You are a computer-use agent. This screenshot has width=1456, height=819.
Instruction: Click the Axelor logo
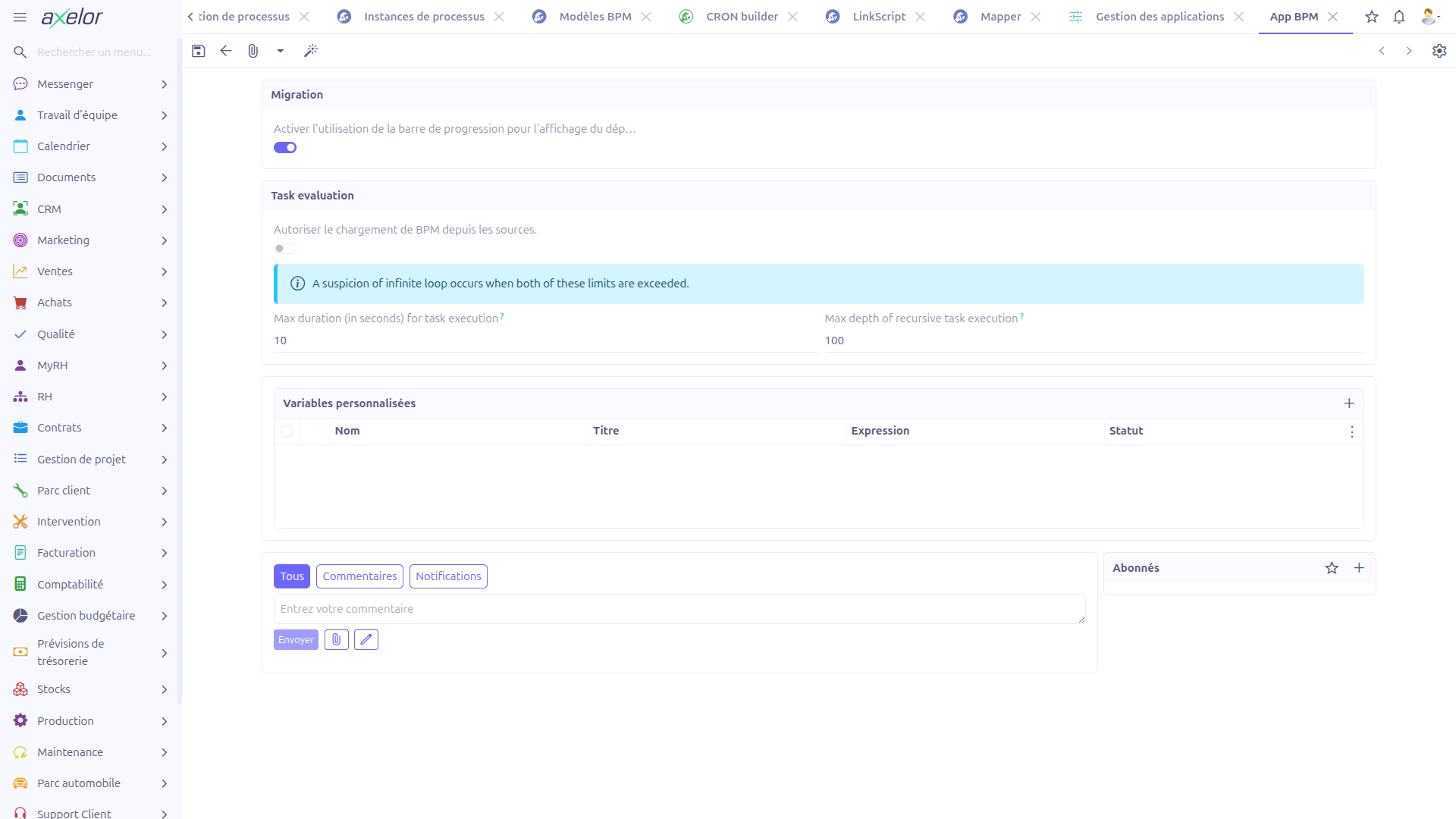click(72, 17)
